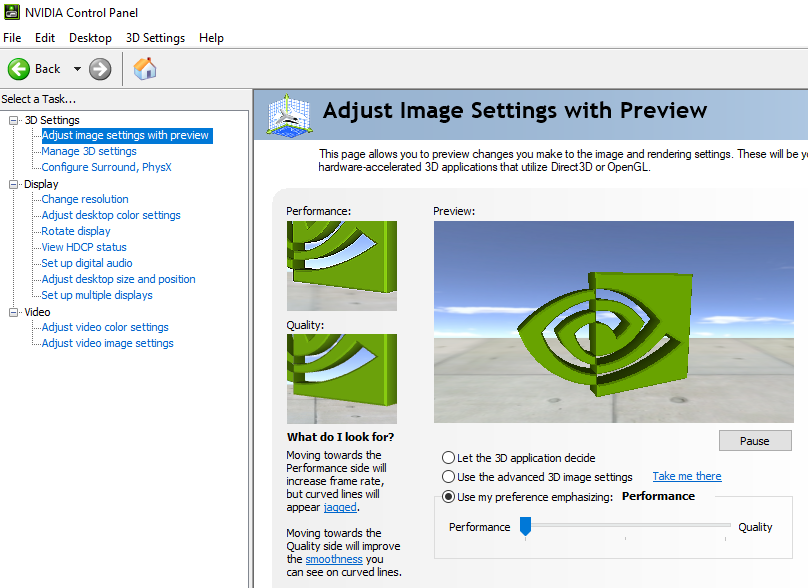The image size is (808, 588).
Task: Click the Display tree label
Action: (x=41, y=184)
